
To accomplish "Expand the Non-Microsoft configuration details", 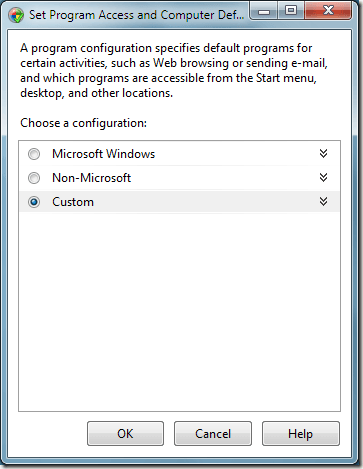I will [323, 177].
